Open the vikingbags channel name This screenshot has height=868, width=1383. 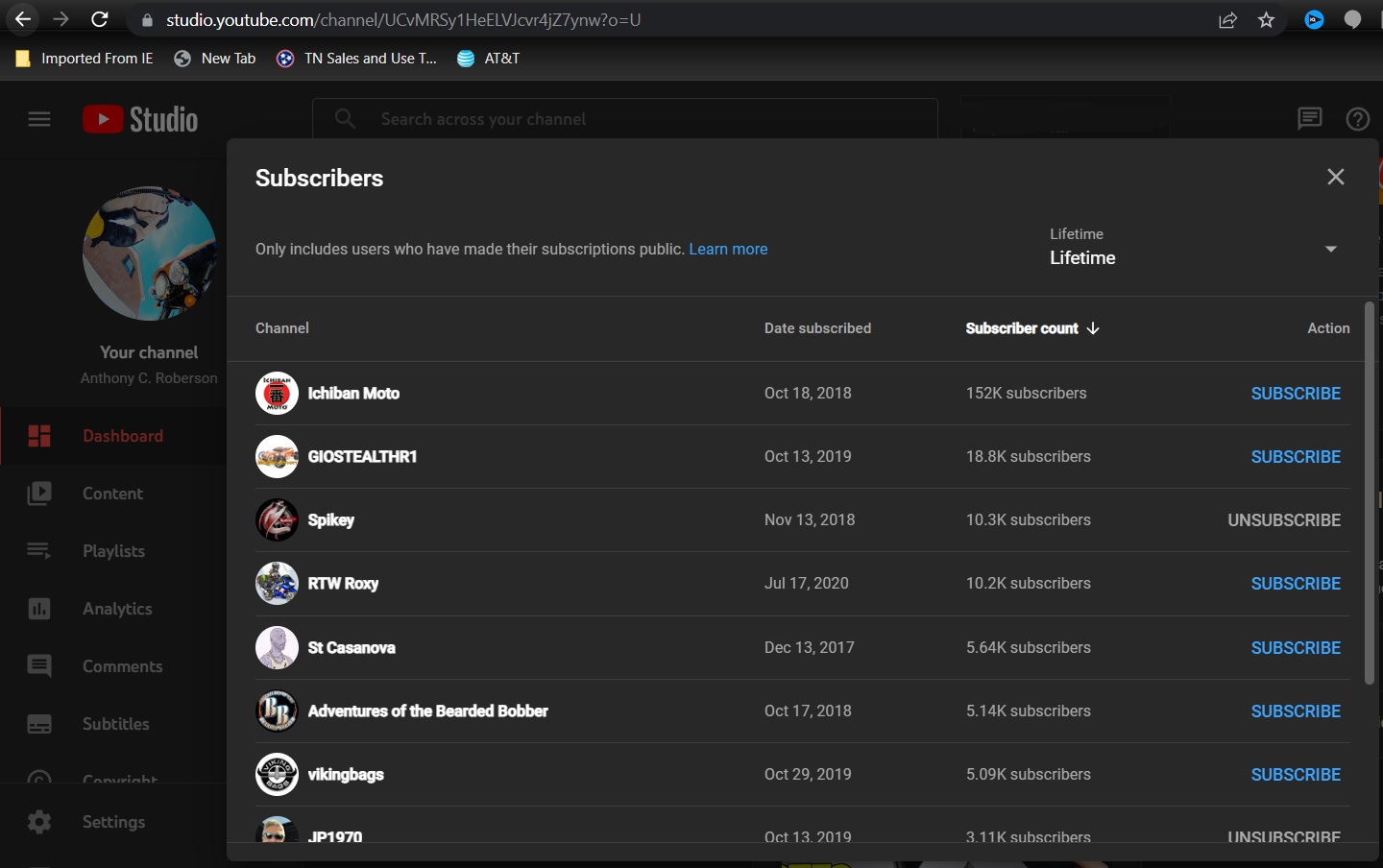[x=346, y=775]
